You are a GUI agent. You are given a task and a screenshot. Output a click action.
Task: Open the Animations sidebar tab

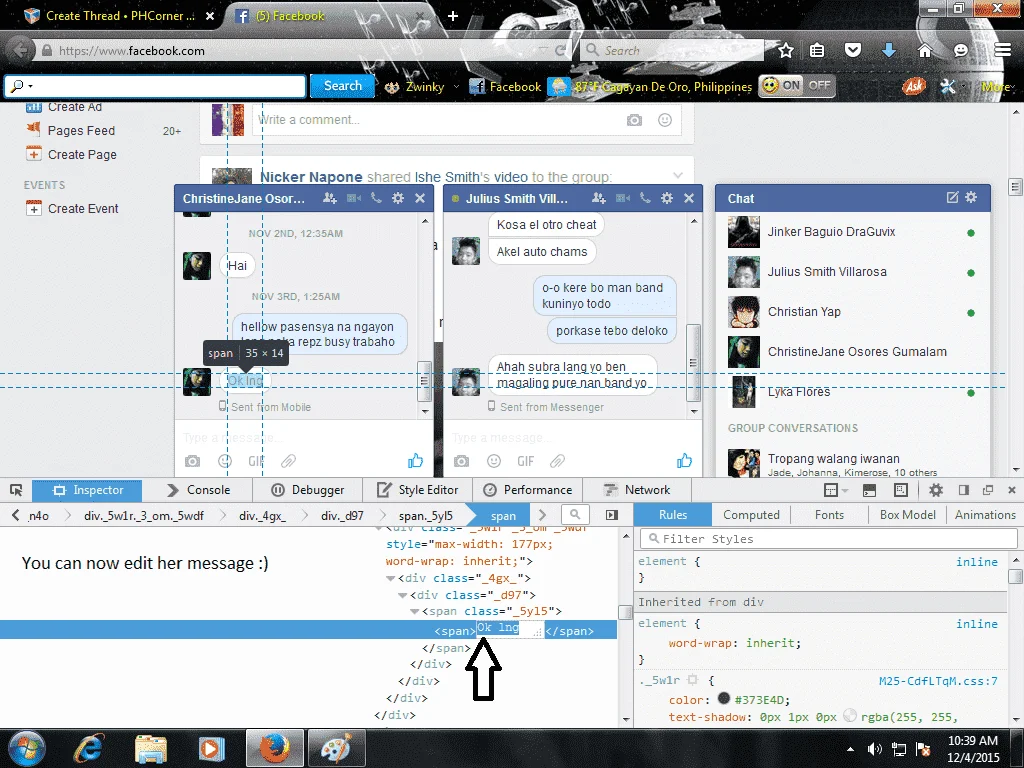tap(985, 515)
